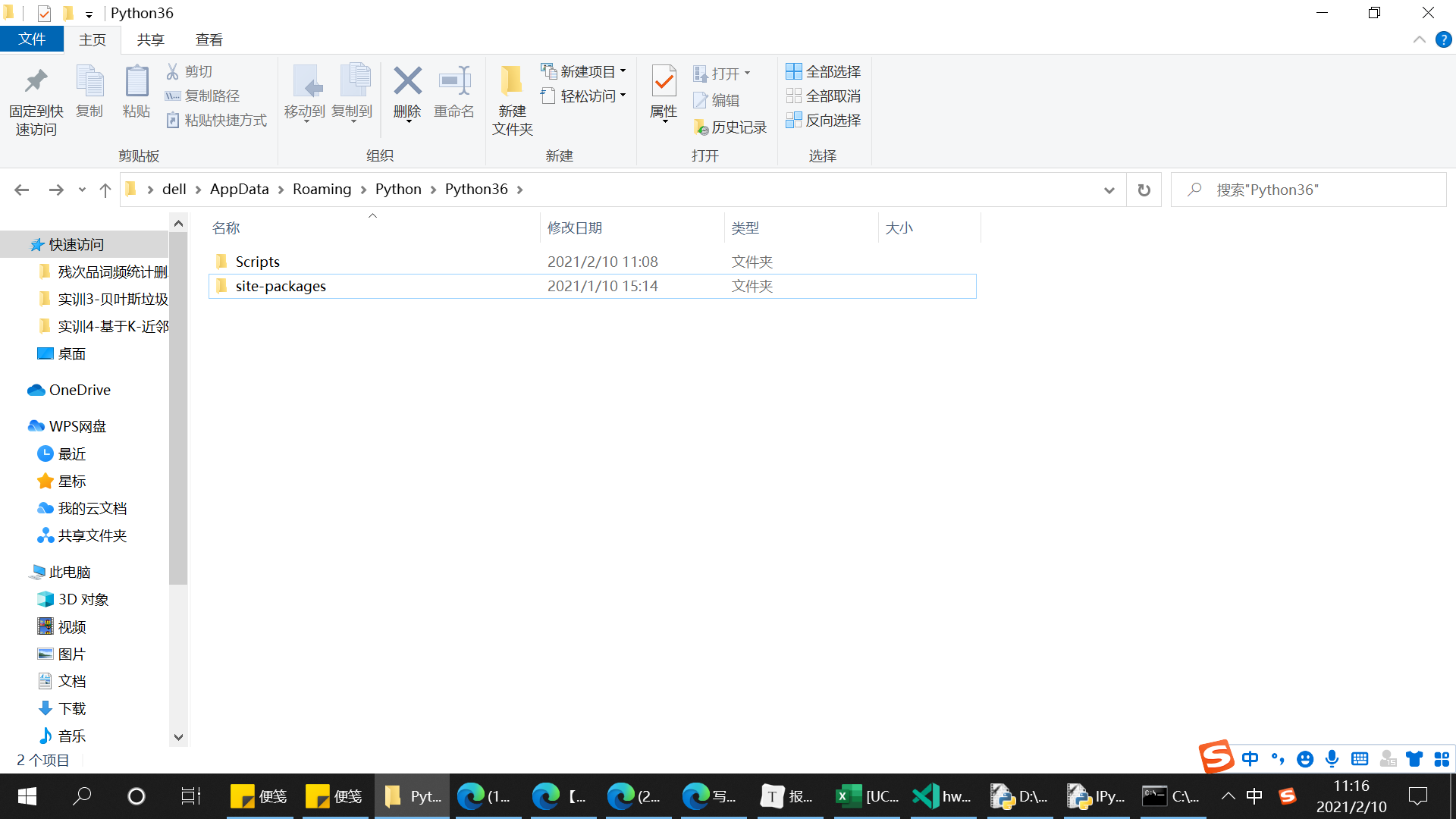This screenshot has width=1456, height=819.
Task: Collapse the ribbon with the chevron
Action: point(1420,39)
